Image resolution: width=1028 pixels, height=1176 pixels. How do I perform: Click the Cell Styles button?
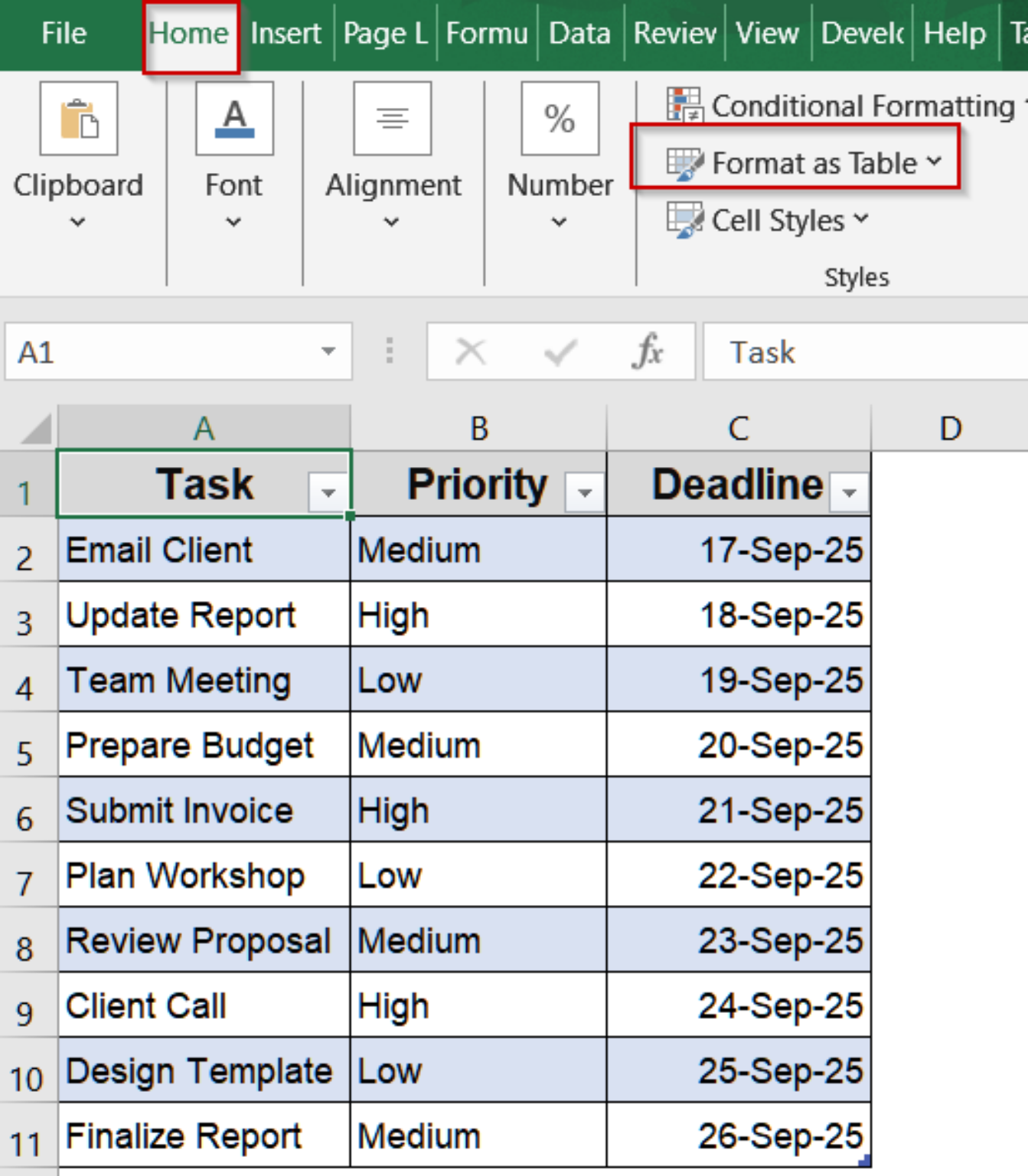tap(768, 220)
